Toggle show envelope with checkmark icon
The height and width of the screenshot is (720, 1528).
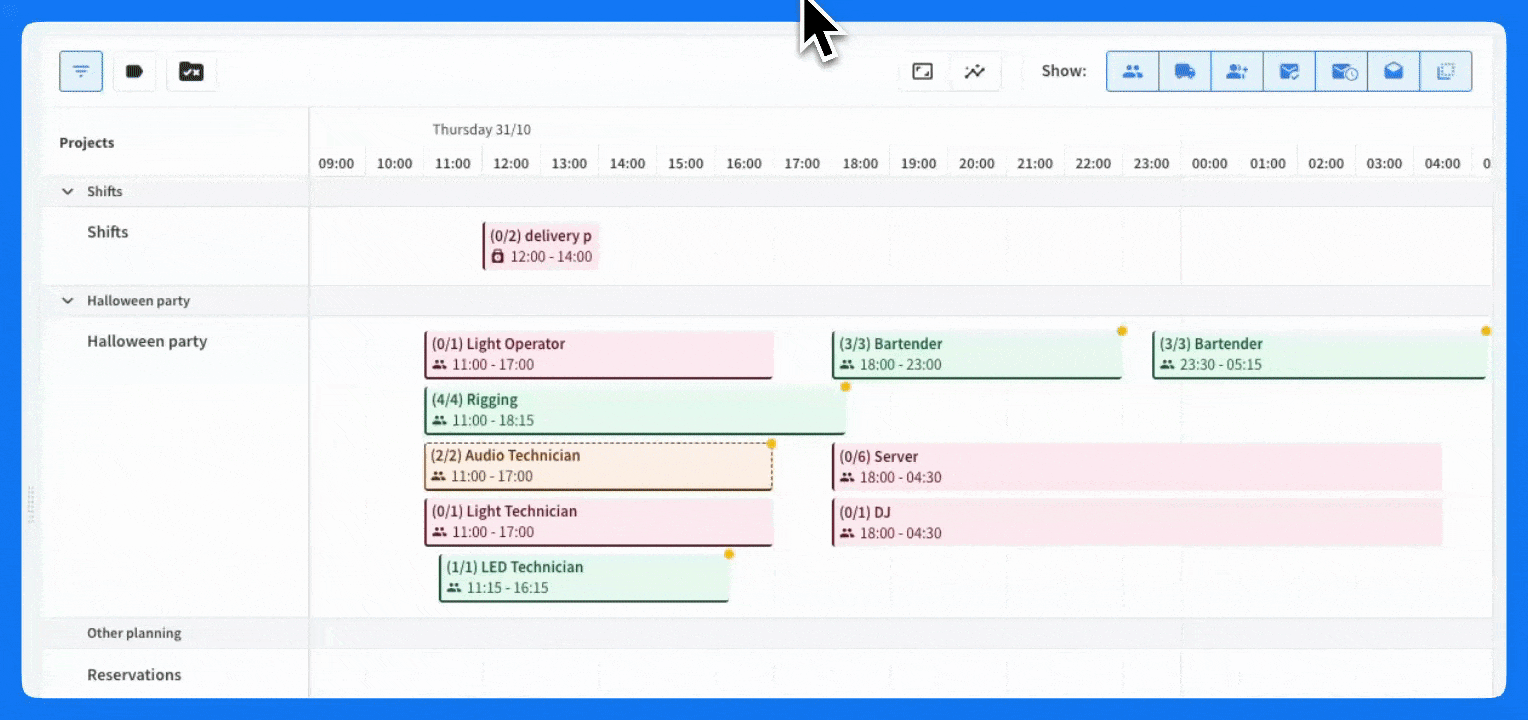tap(1289, 72)
